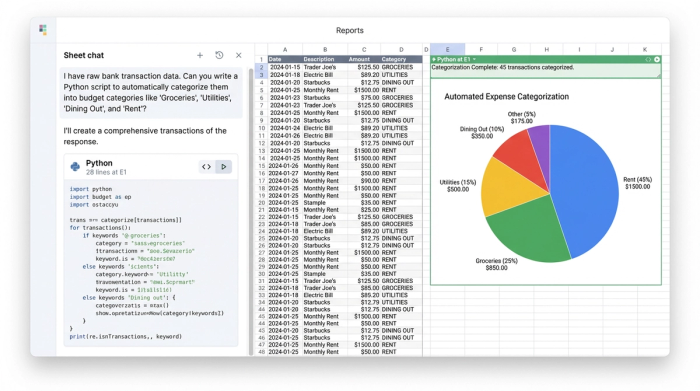
Task: Select column I header
Action: pos(579,50)
